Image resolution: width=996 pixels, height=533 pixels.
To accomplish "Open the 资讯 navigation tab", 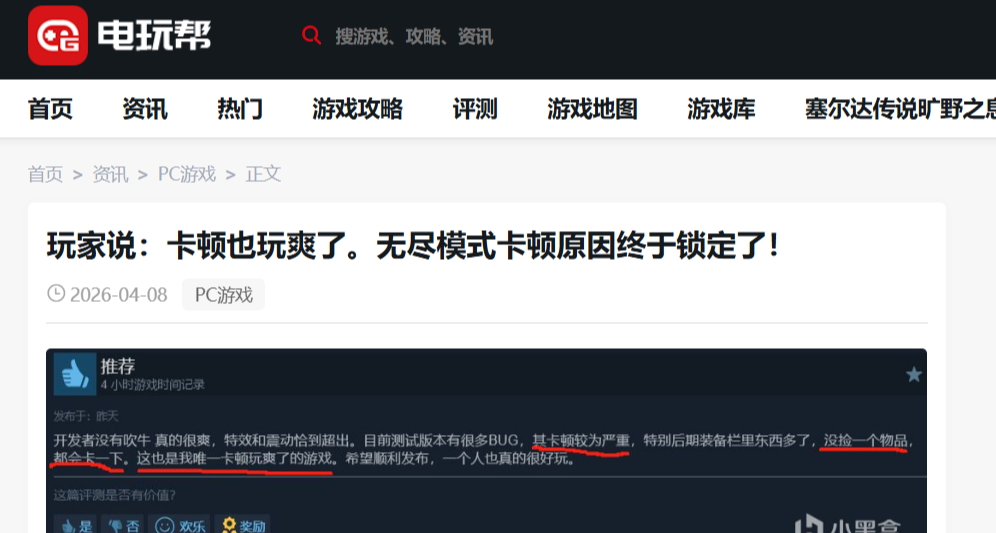I will 145,109.
